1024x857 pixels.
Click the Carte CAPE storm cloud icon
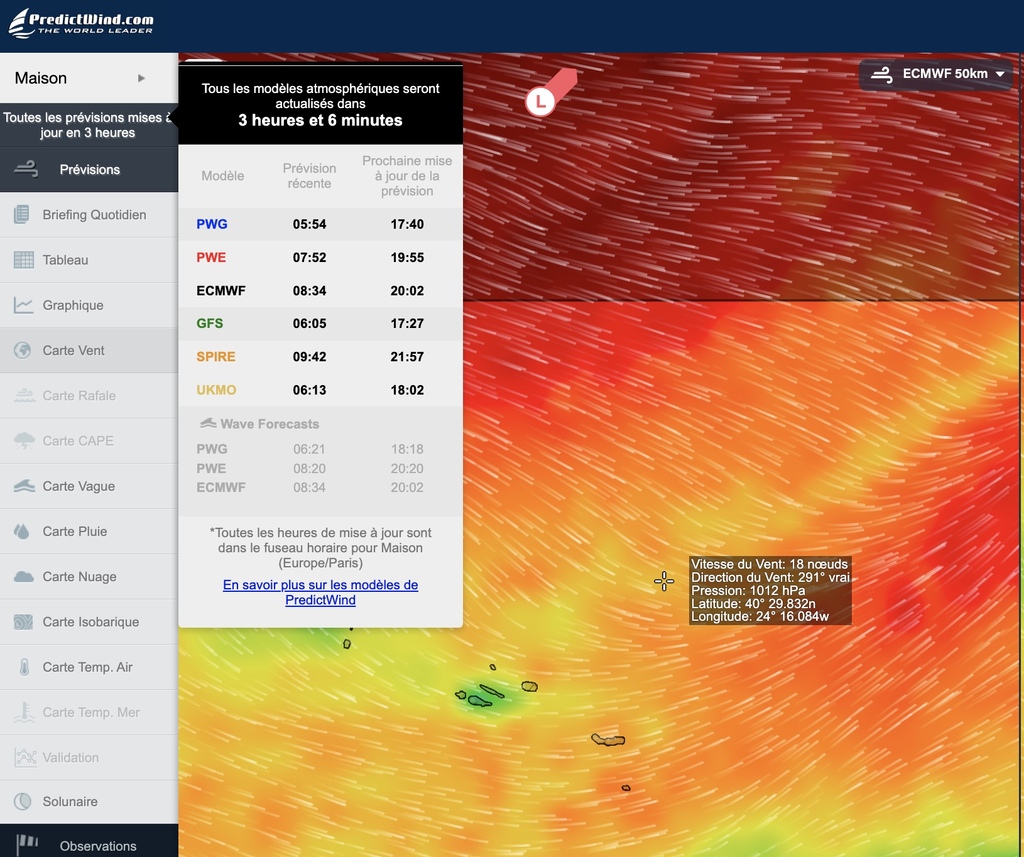(24, 441)
